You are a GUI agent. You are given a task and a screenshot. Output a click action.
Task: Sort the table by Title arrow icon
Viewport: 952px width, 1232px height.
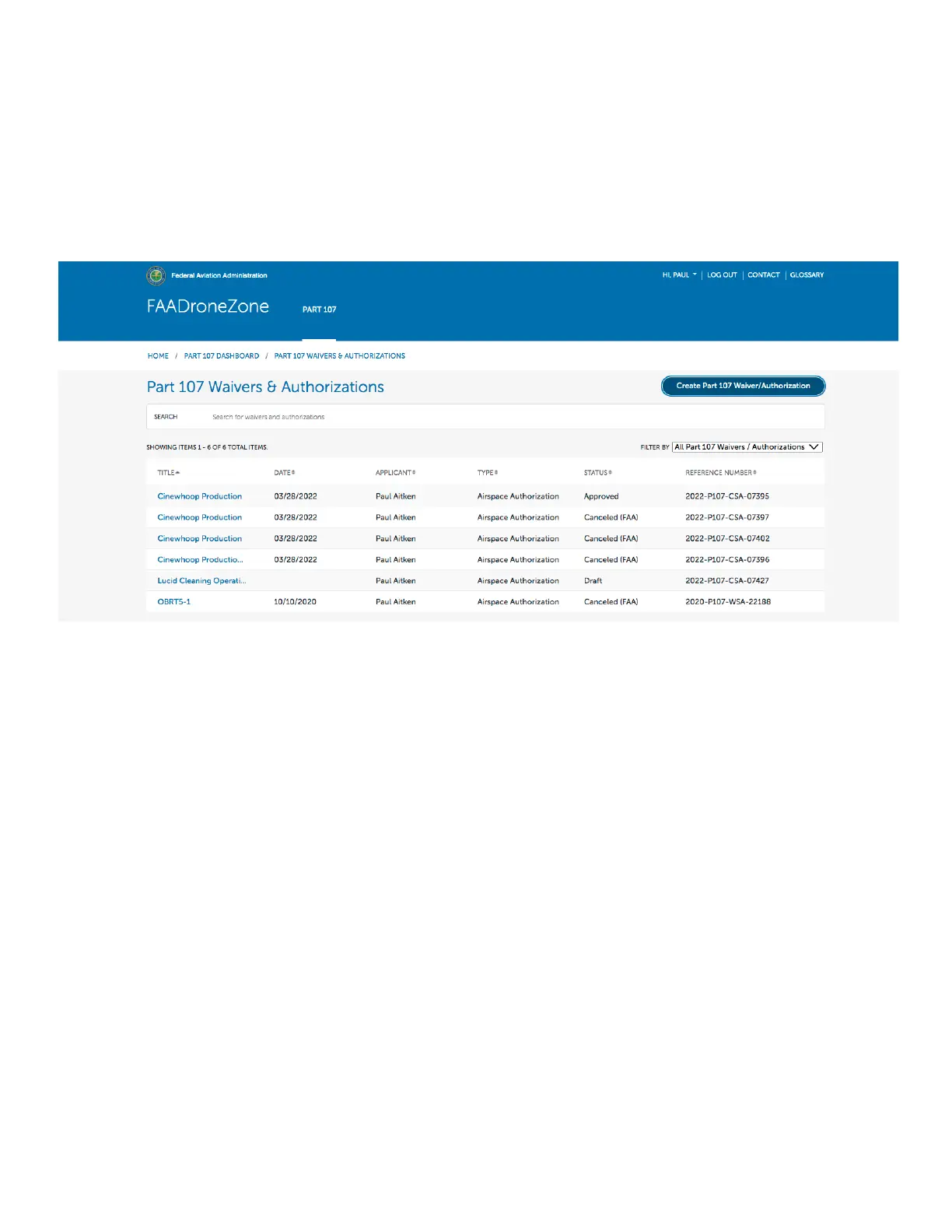pos(177,473)
